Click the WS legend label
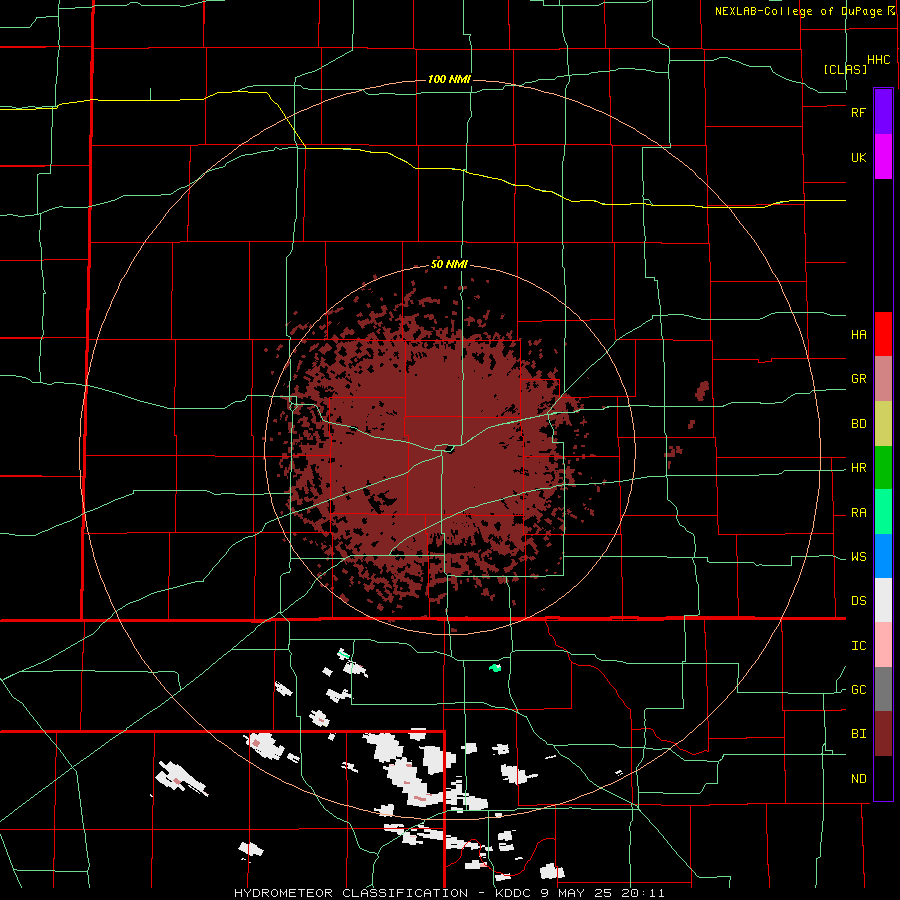This screenshot has height=900, width=900. (x=858, y=557)
